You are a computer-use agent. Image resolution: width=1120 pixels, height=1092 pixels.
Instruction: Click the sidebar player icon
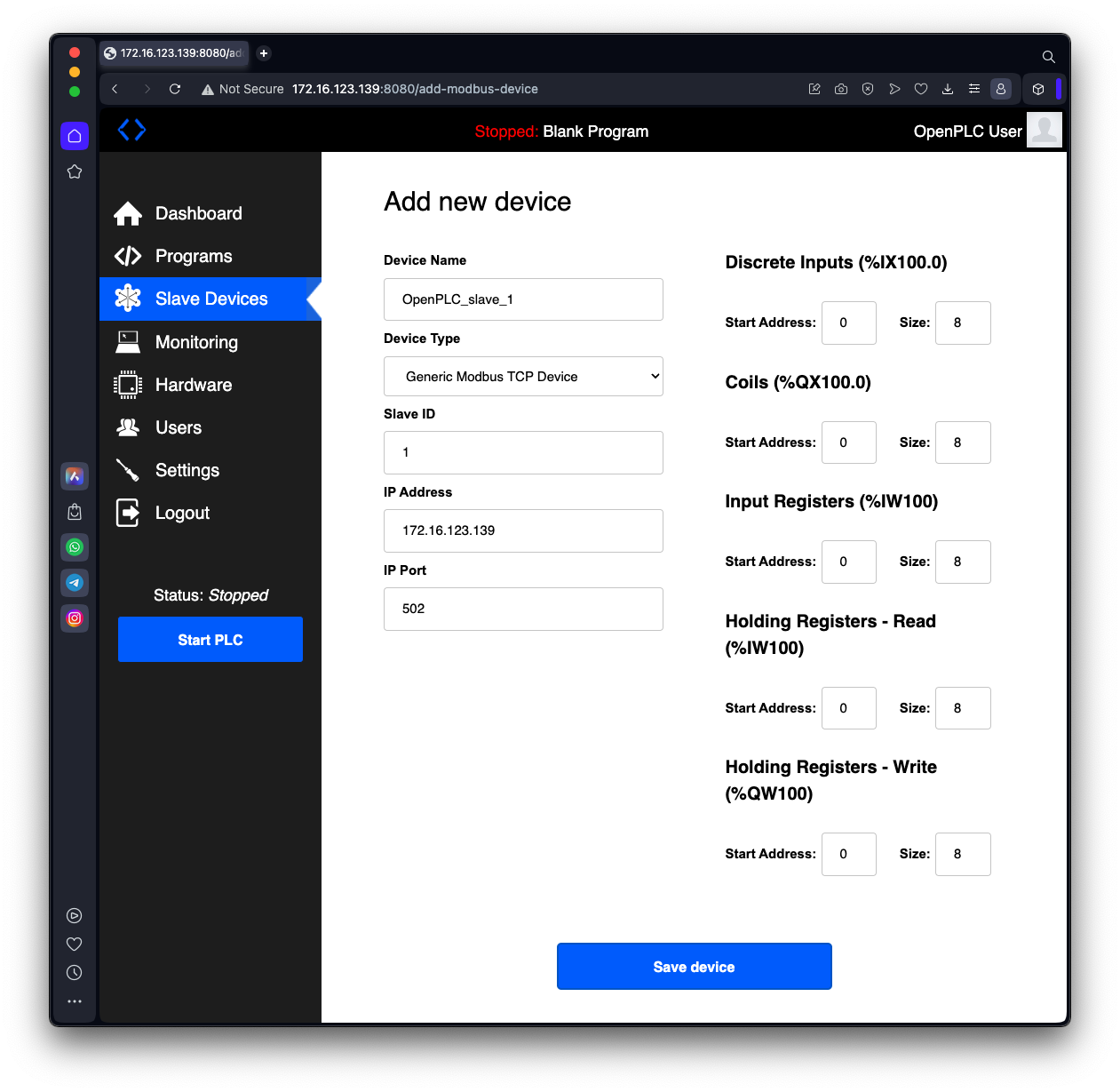tap(75, 916)
